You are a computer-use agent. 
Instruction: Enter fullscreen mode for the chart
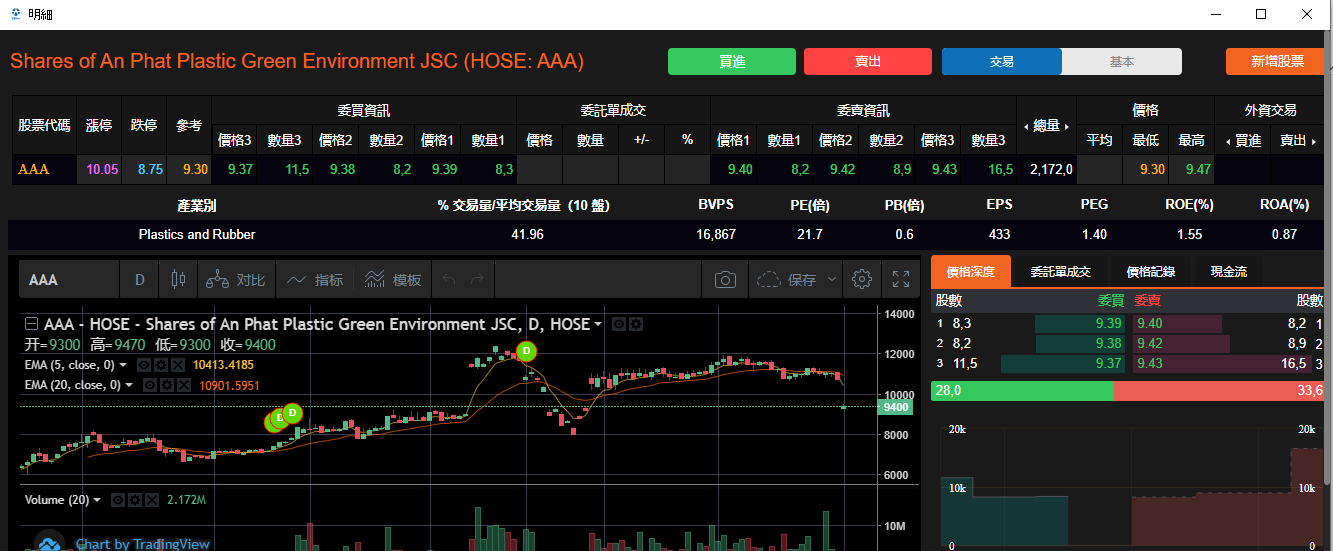click(900, 280)
